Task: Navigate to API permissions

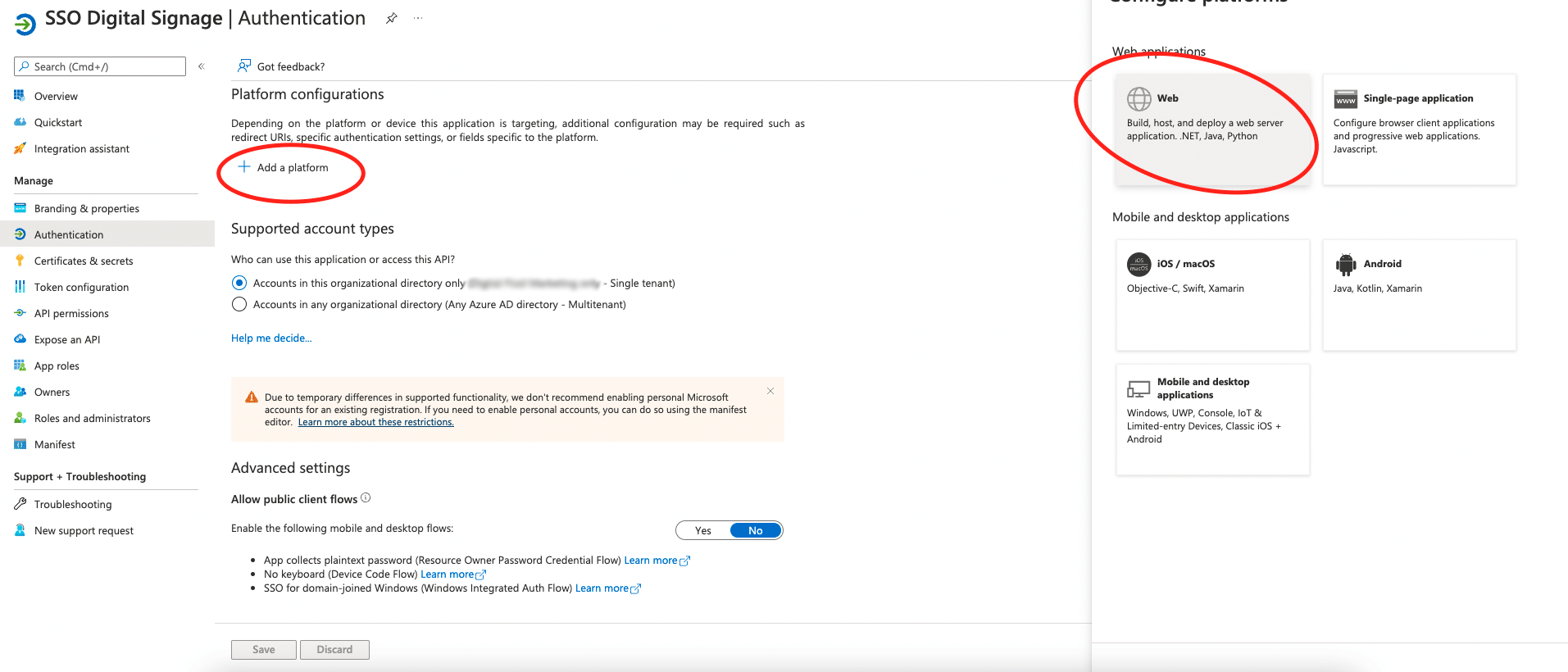Action: coord(71,313)
